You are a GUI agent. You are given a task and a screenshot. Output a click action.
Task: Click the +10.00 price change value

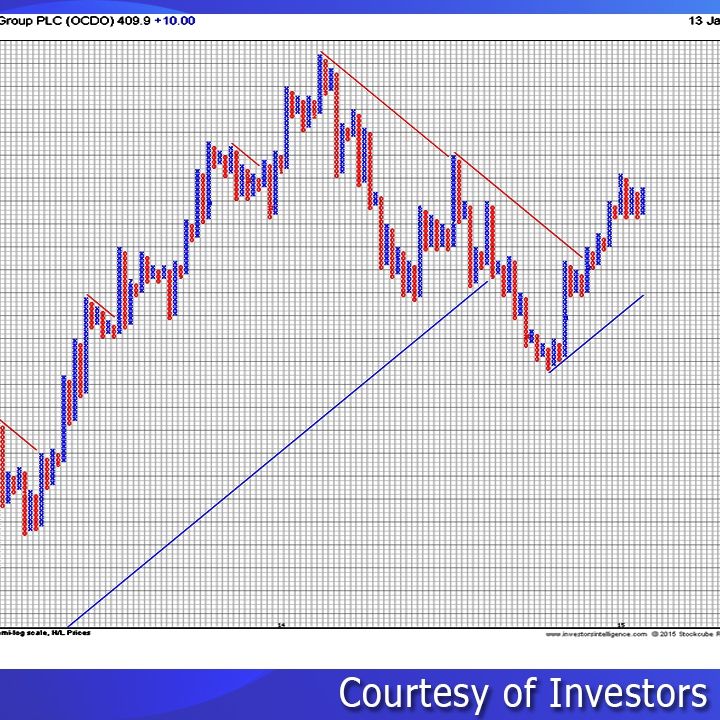pos(174,21)
